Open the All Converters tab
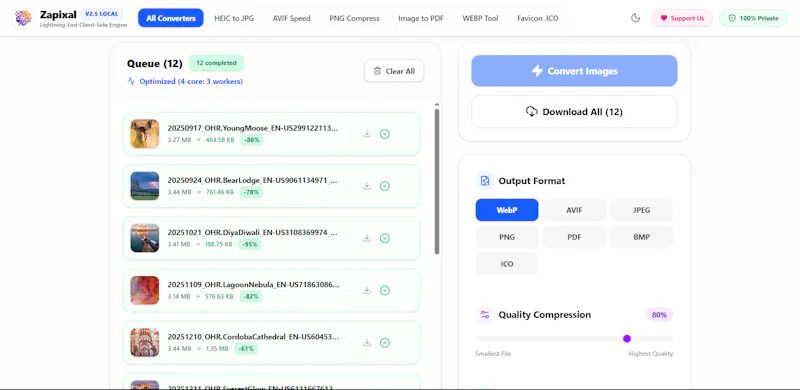Viewport: 800px width, 390px height. (171, 18)
